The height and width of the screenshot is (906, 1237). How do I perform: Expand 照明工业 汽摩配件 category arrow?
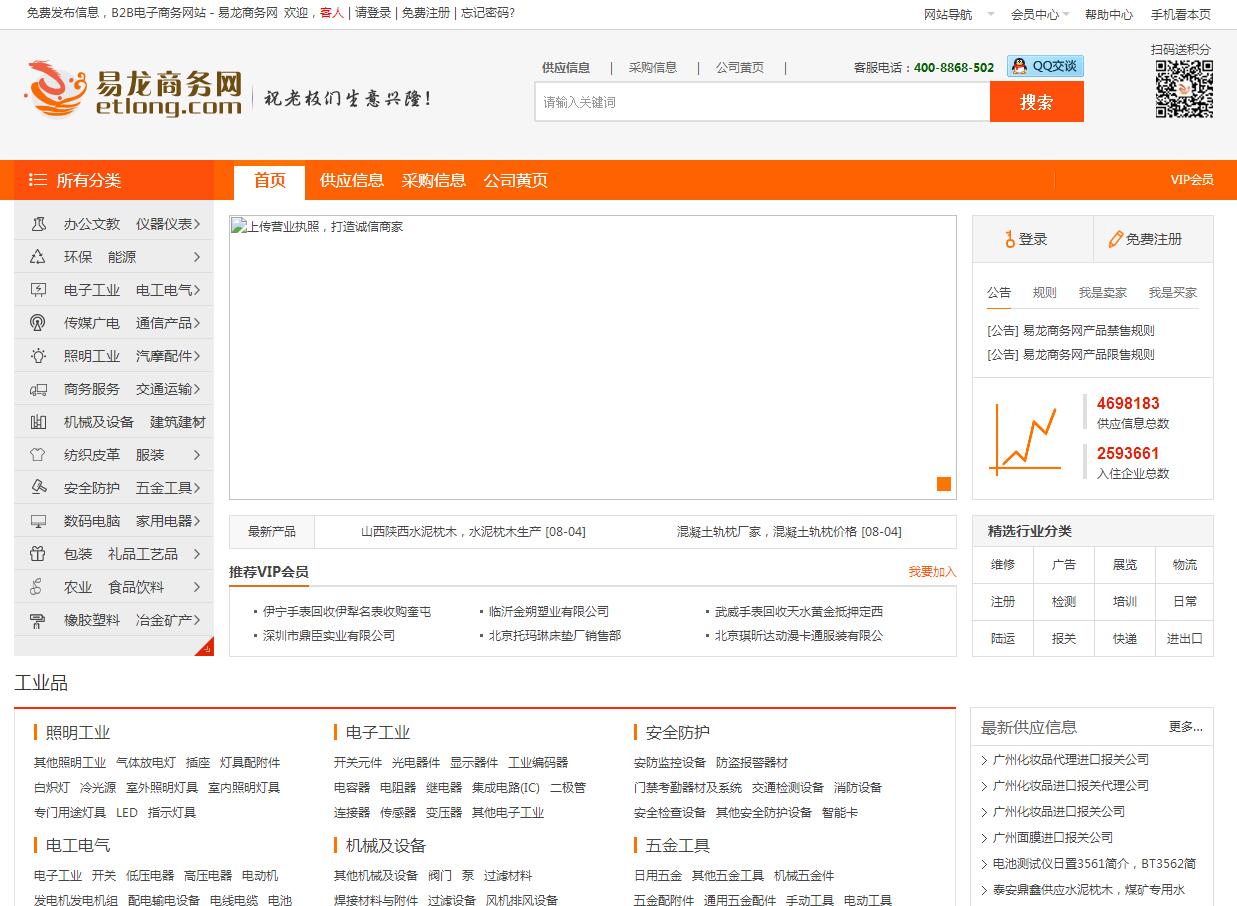(197, 356)
